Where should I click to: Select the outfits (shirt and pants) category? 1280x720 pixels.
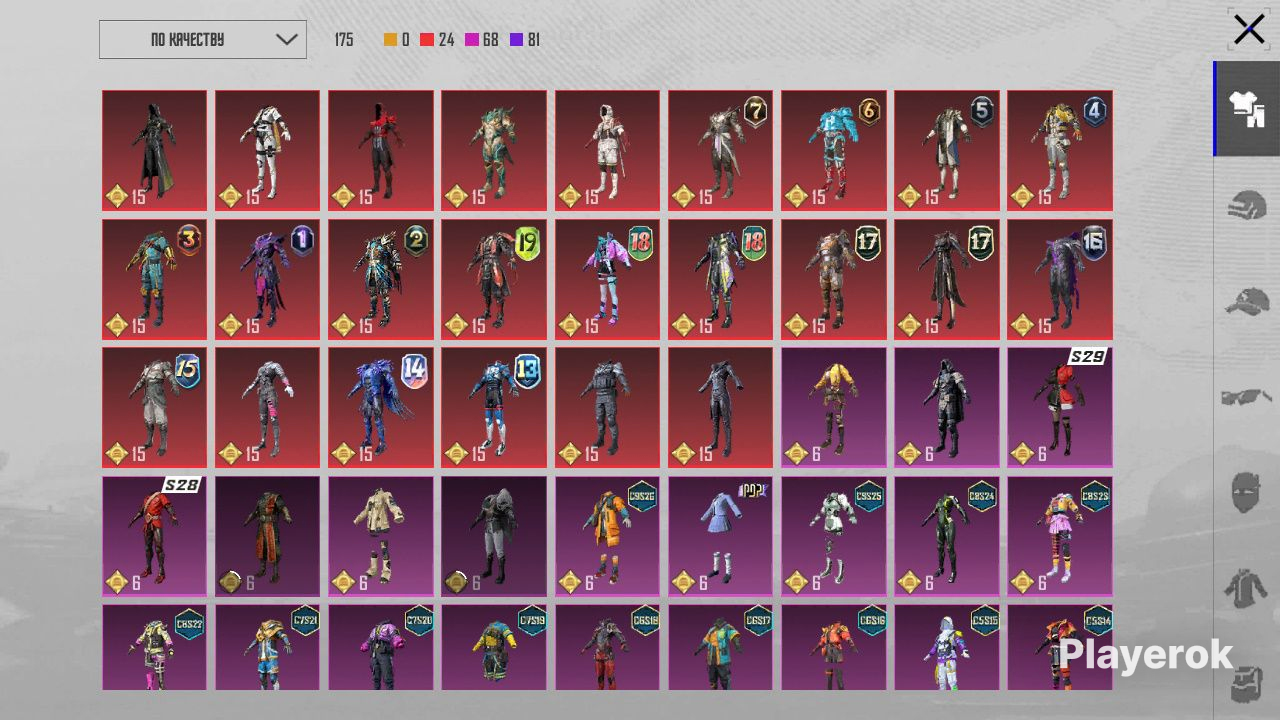tap(1247, 109)
